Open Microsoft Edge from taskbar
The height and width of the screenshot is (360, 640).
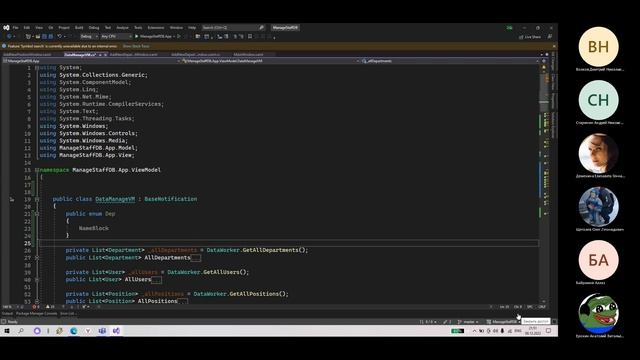point(74,331)
